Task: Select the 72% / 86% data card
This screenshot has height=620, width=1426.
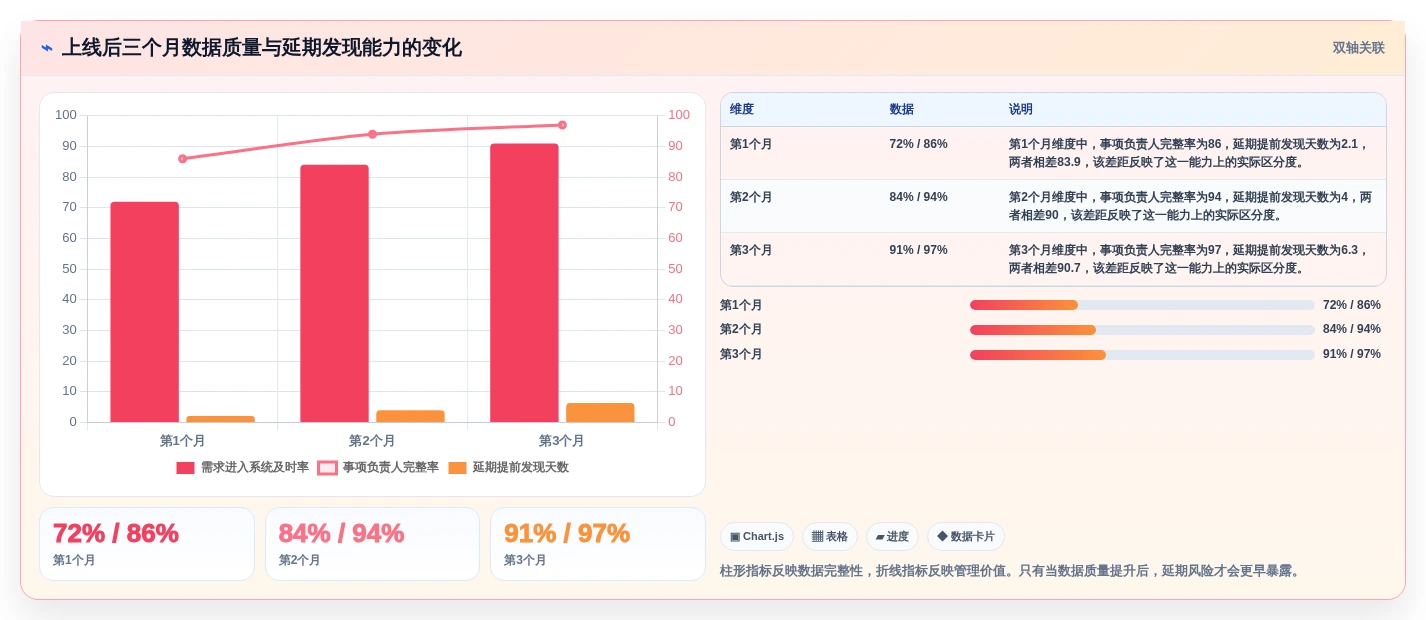Action: [x=147, y=544]
